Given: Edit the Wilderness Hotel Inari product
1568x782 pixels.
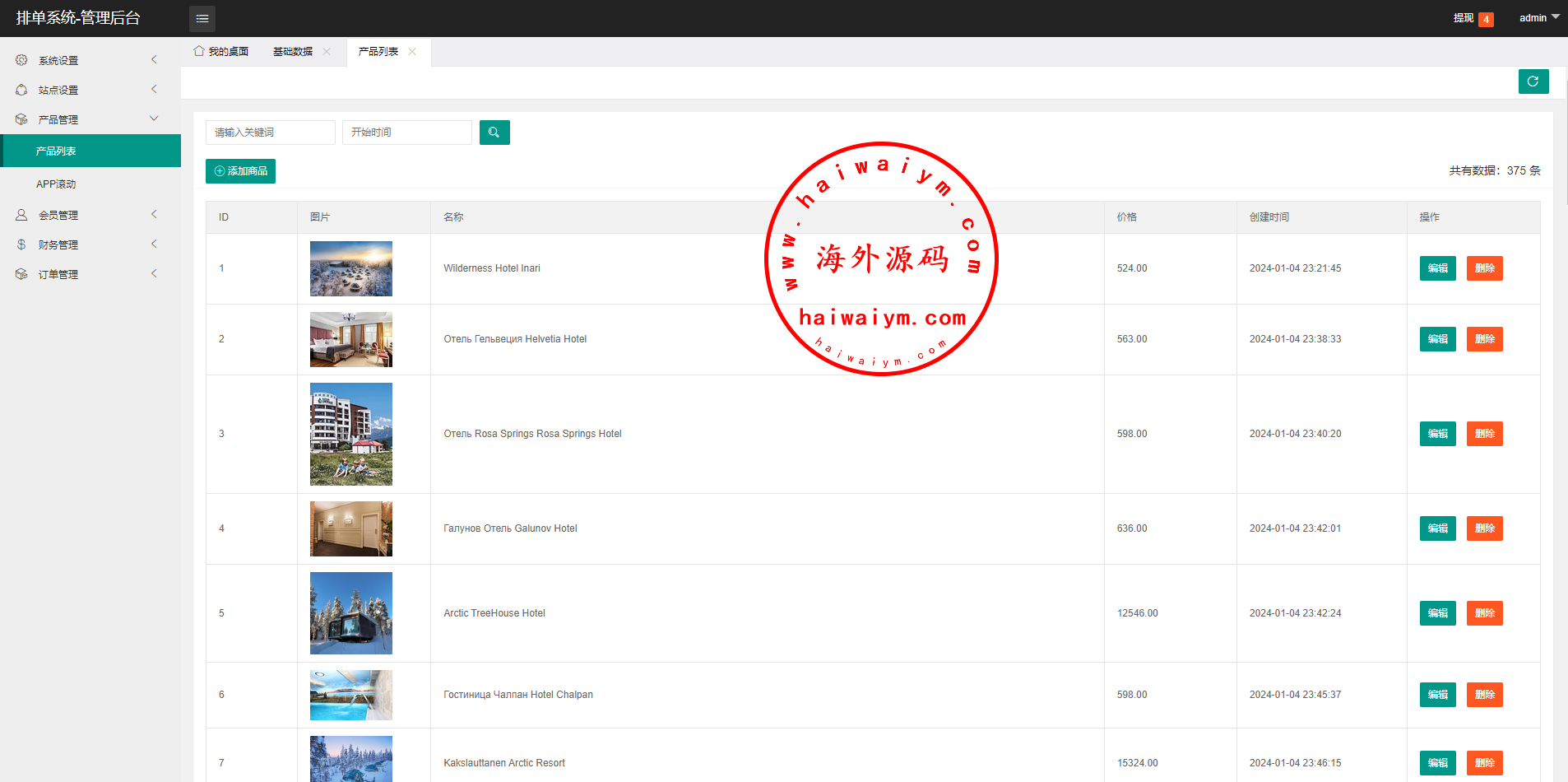Looking at the screenshot, I should [1437, 268].
